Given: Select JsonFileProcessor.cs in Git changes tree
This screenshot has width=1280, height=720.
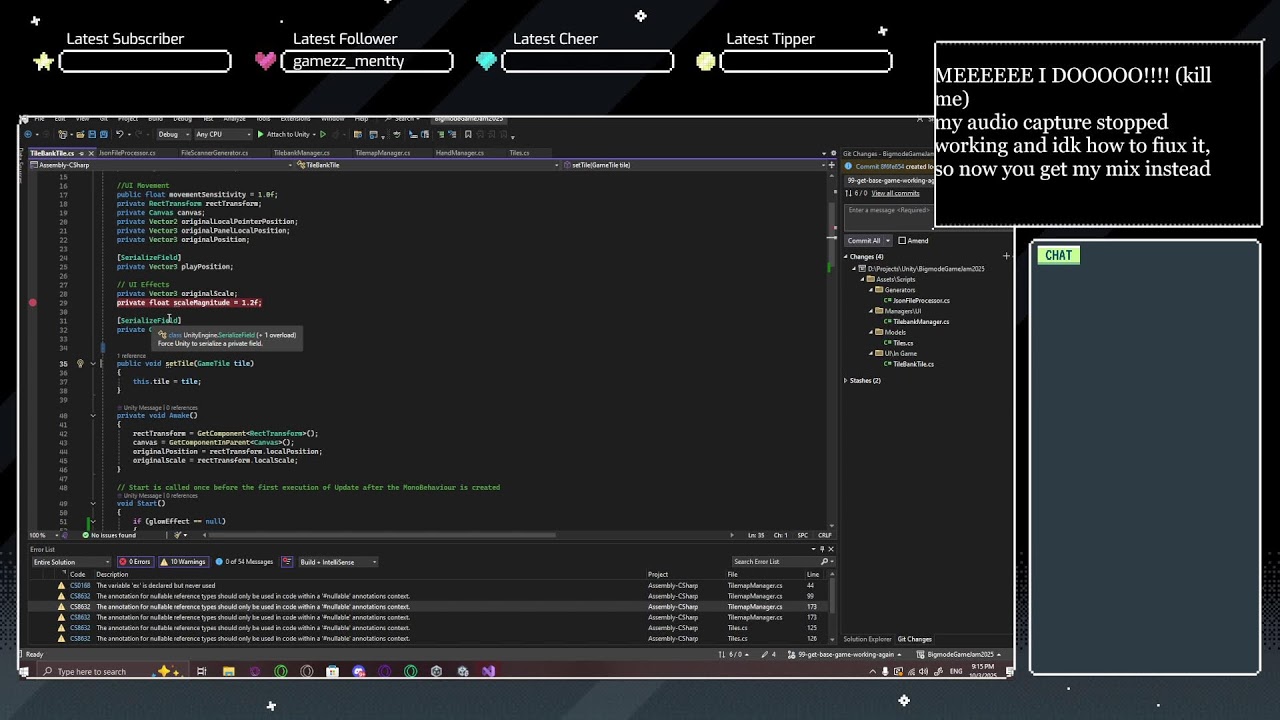Looking at the screenshot, I should click(921, 301).
